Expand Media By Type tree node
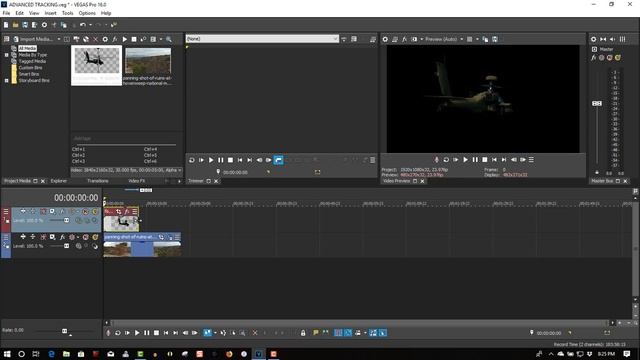The height and width of the screenshot is (360, 640). pos(7,55)
